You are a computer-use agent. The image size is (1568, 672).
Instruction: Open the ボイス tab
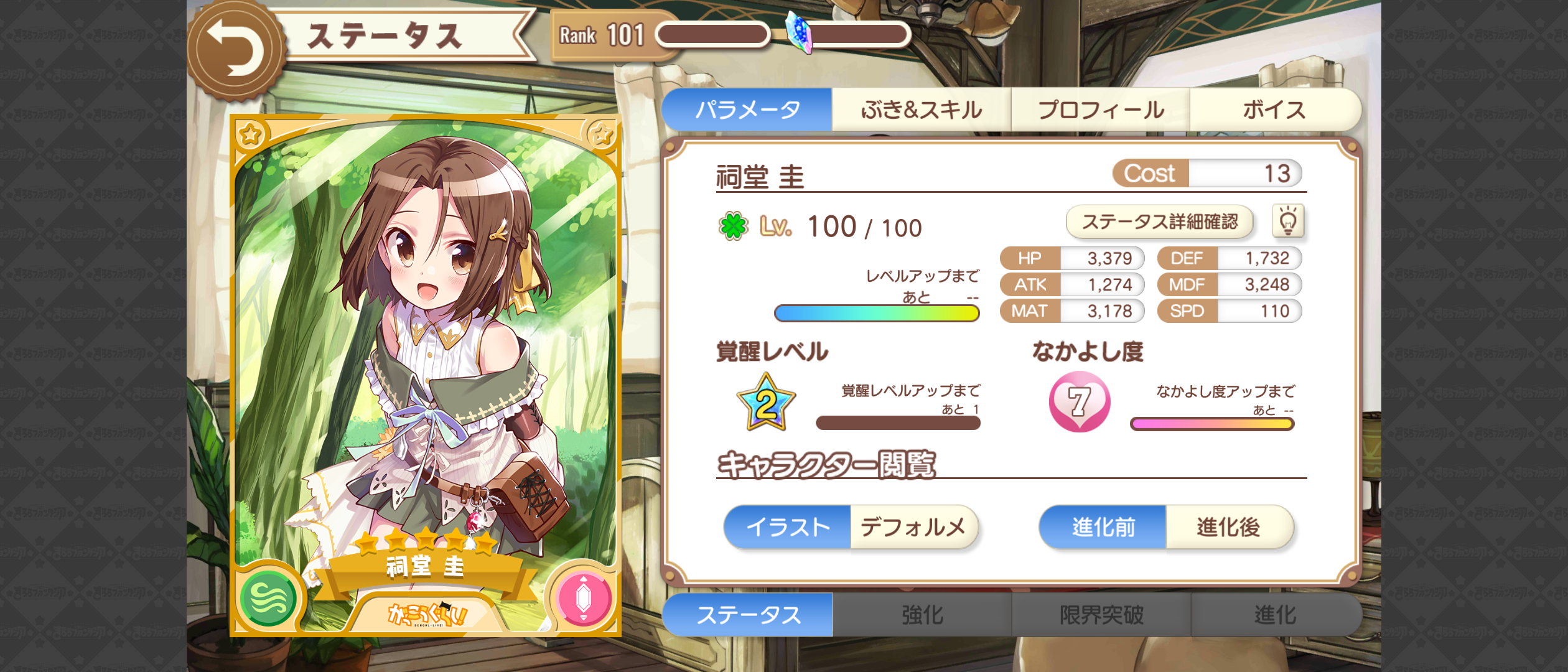tap(1274, 110)
